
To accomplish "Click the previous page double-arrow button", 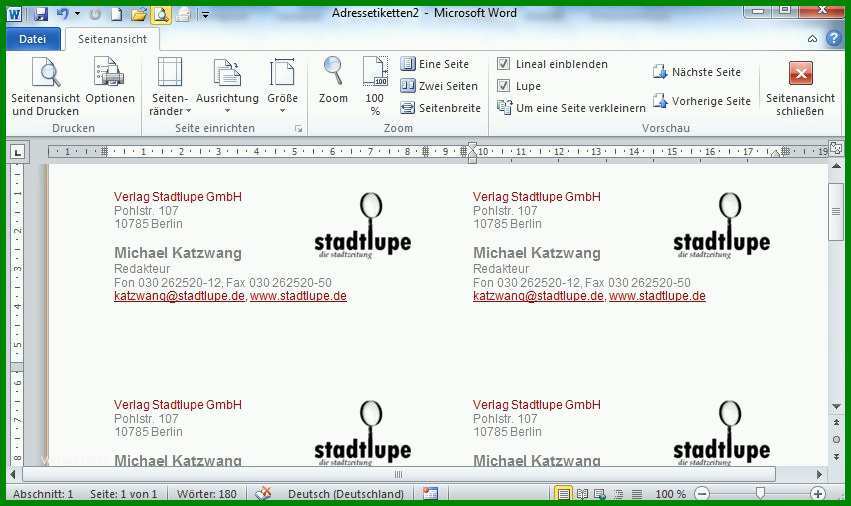I will (x=836, y=422).
